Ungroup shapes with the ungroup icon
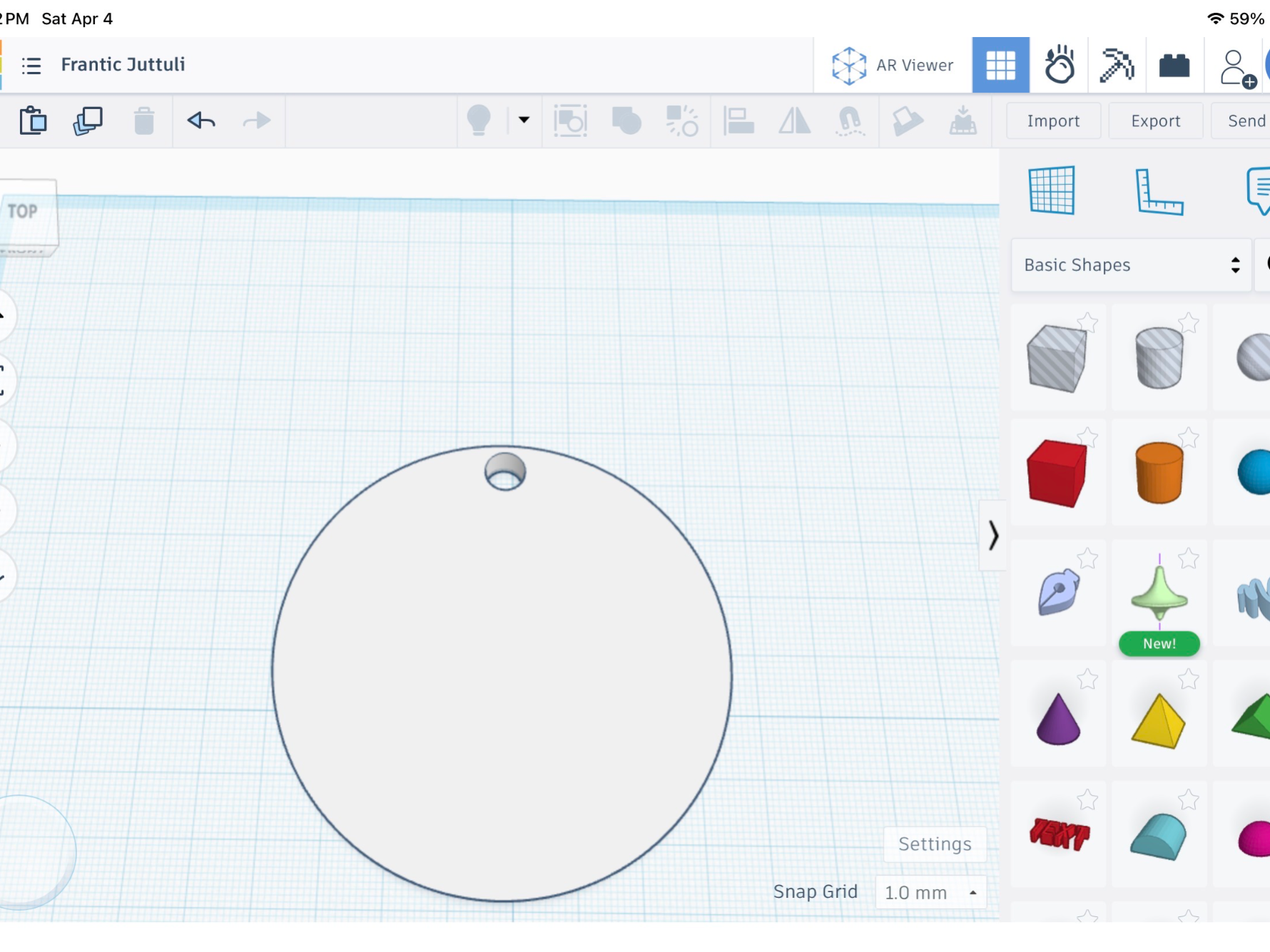The image size is (1270, 952). pyautogui.click(x=682, y=121)
